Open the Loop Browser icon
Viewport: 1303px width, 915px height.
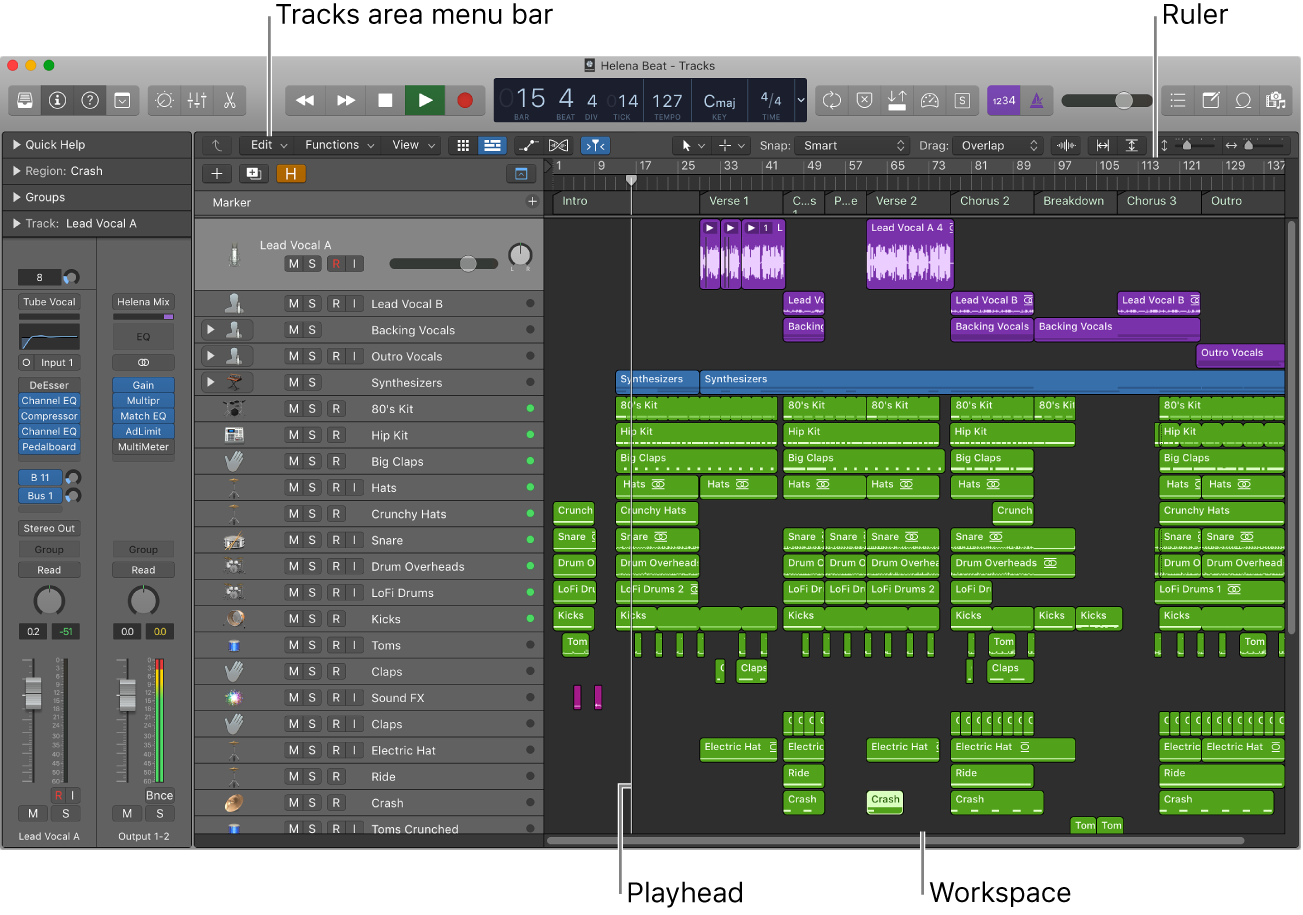(x=1243, y=100)
